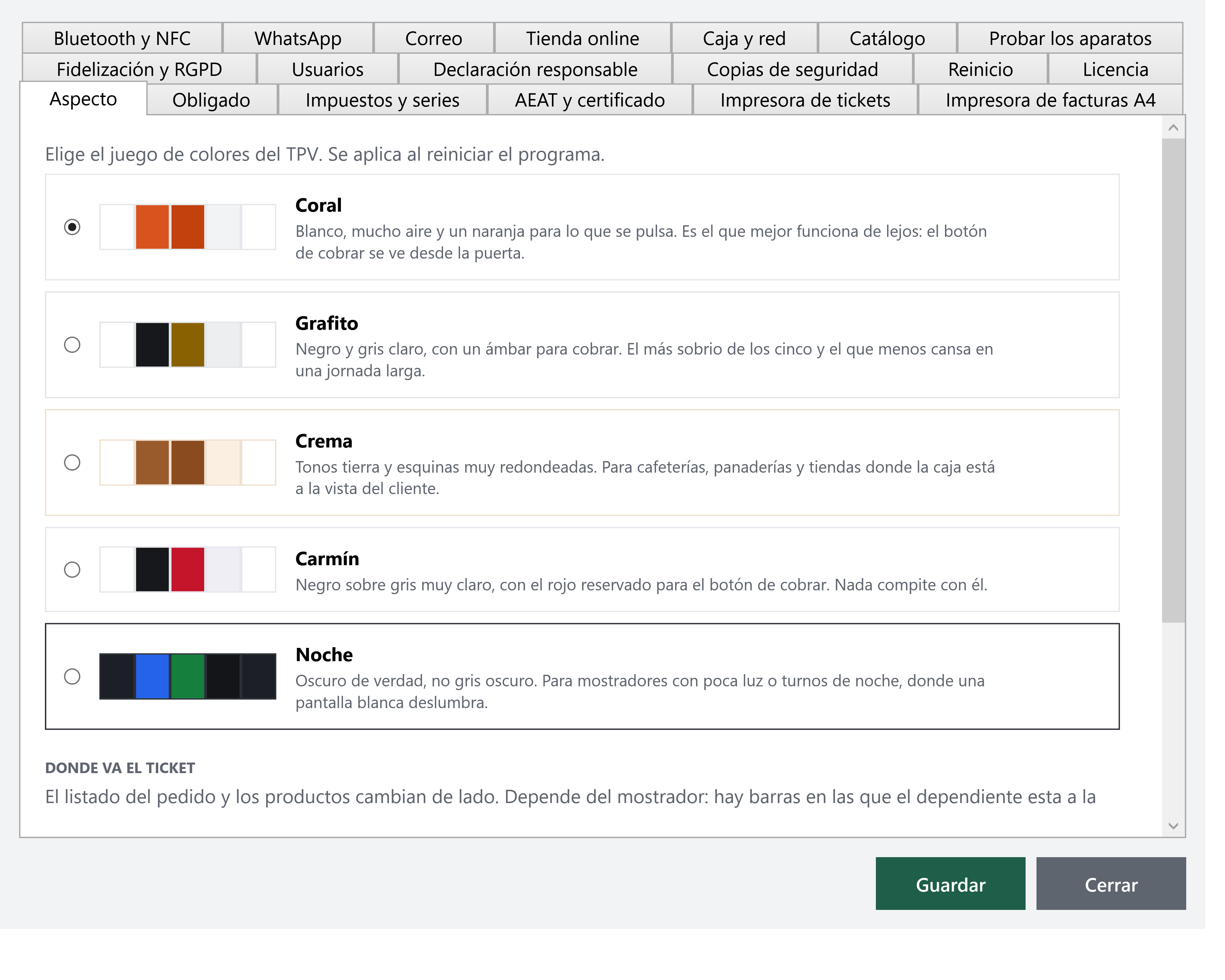This screenshot has width=1225, height=980.
Task: Click the Coral orange color swatch preview
Action: (x=152, y=227)
